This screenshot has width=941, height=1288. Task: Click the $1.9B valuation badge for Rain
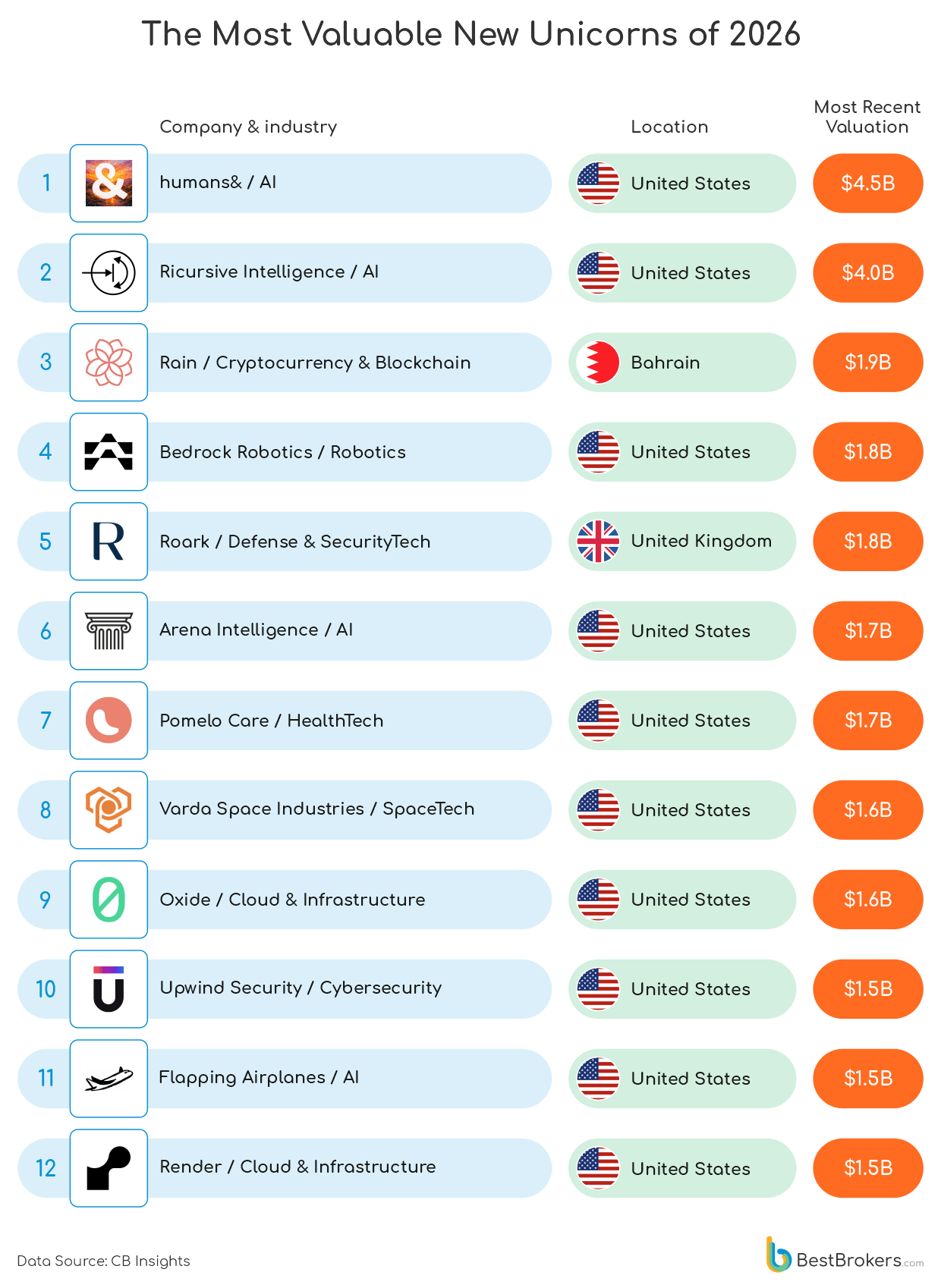point(867,363)
